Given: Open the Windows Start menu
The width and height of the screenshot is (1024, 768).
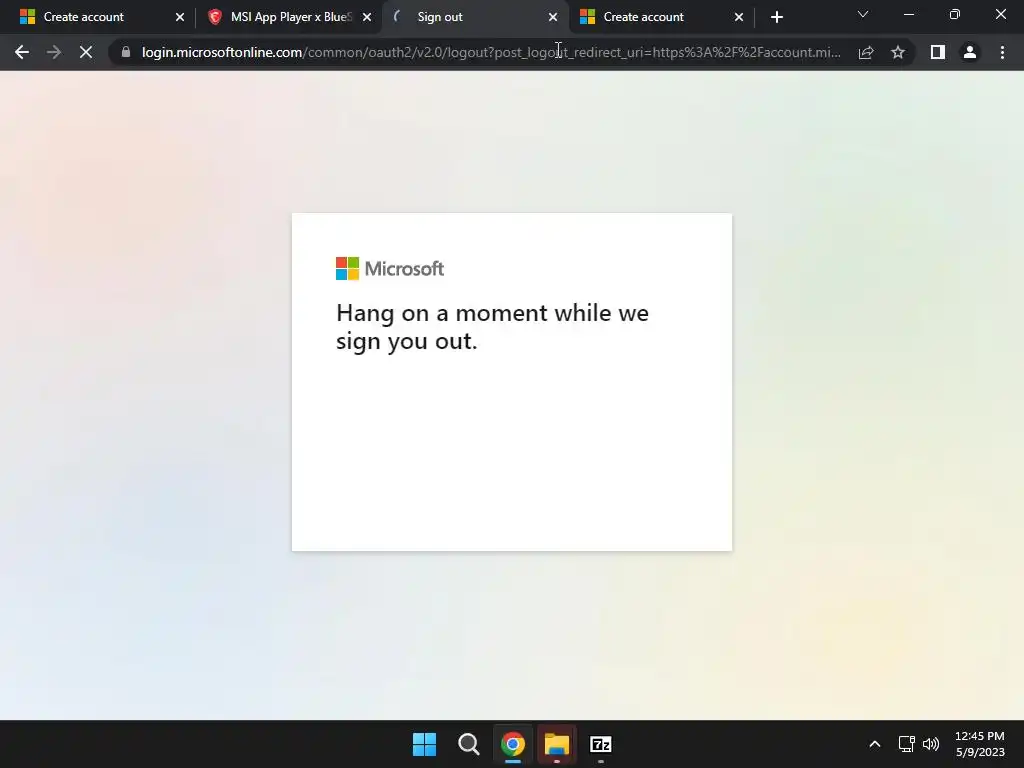Looking at the screenshot, I should 424,744.
